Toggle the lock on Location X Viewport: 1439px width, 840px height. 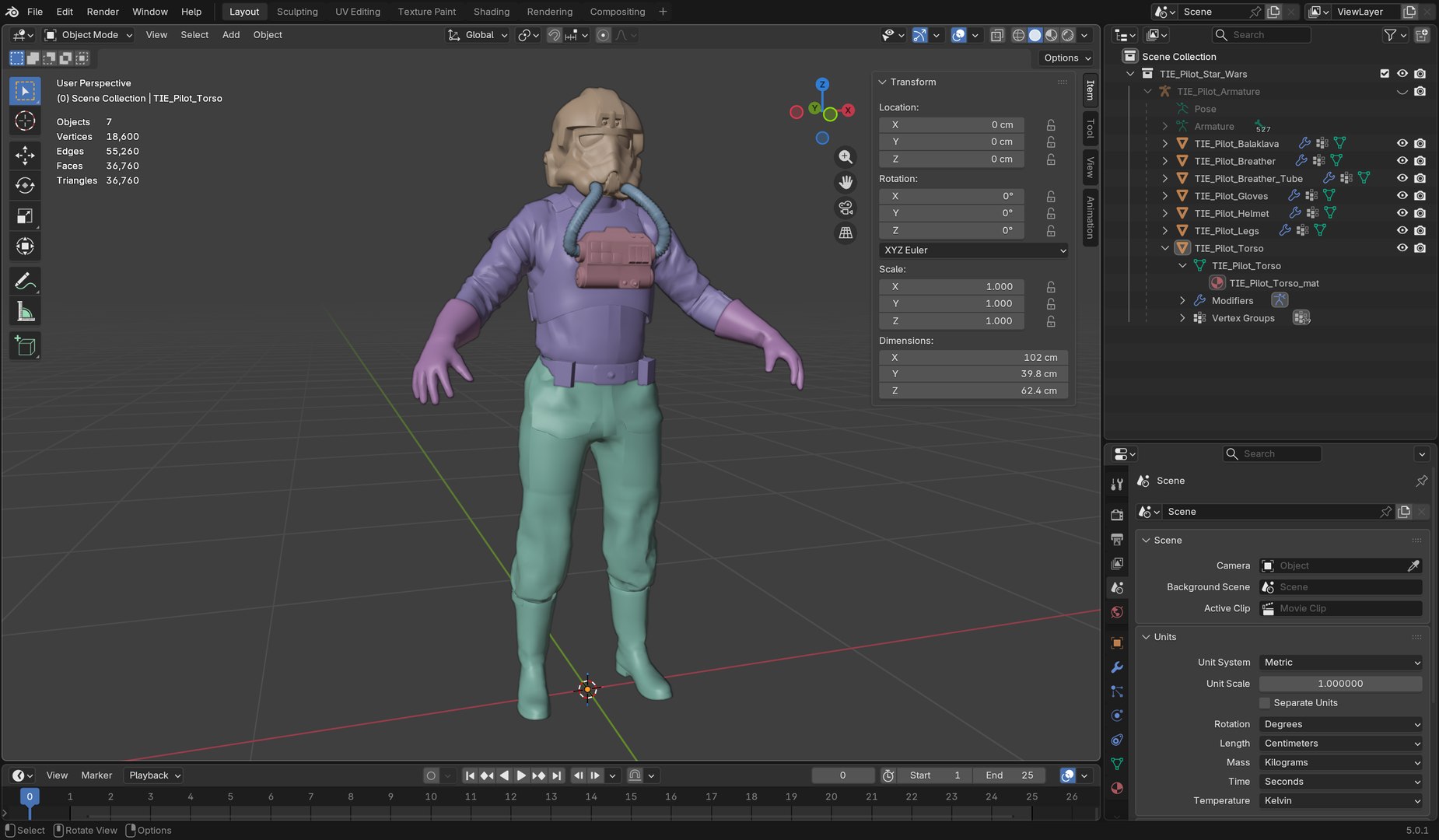click(x=1051, y=124)
